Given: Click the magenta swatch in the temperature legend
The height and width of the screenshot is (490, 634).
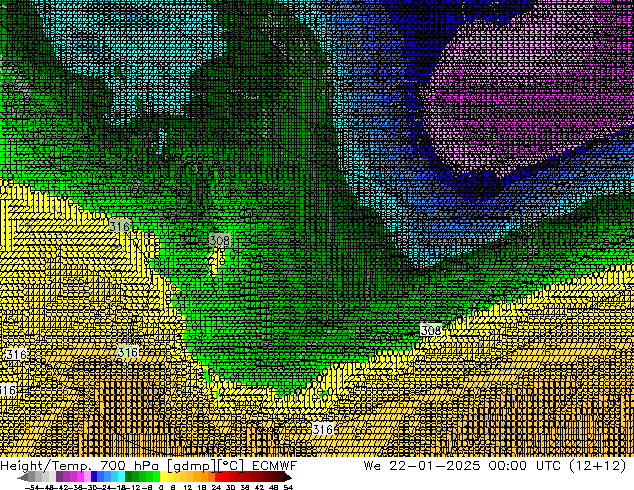Looking at the screenshot, I should [x=77, y=477].
